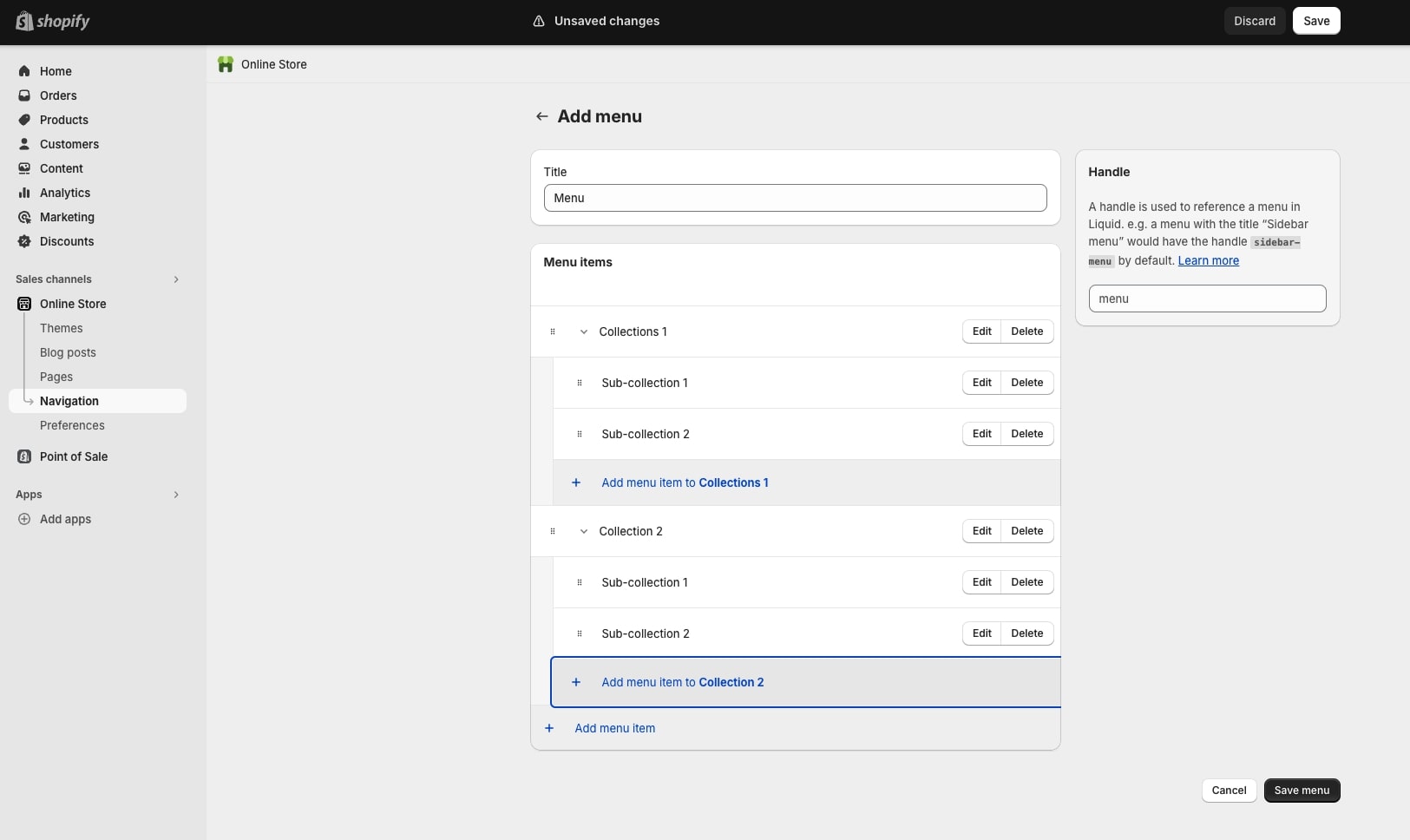Click the Content icon in sidebar

tap(24, 168)
